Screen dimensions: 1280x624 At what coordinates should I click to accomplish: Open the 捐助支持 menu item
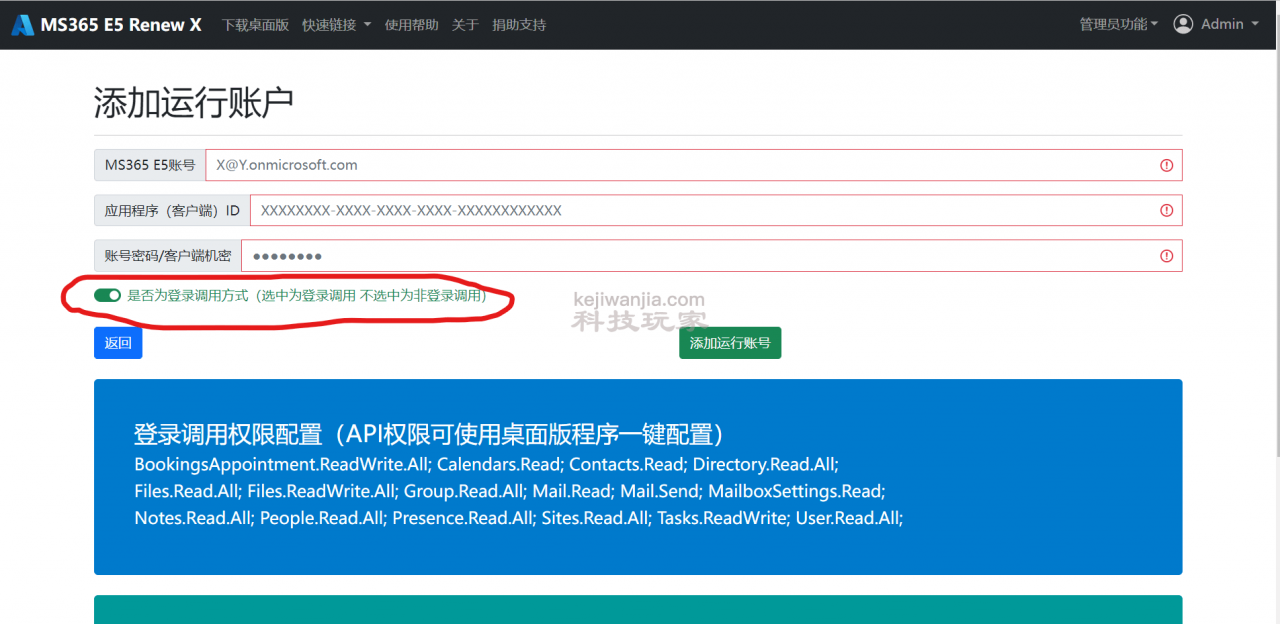[x=519, y=25]
